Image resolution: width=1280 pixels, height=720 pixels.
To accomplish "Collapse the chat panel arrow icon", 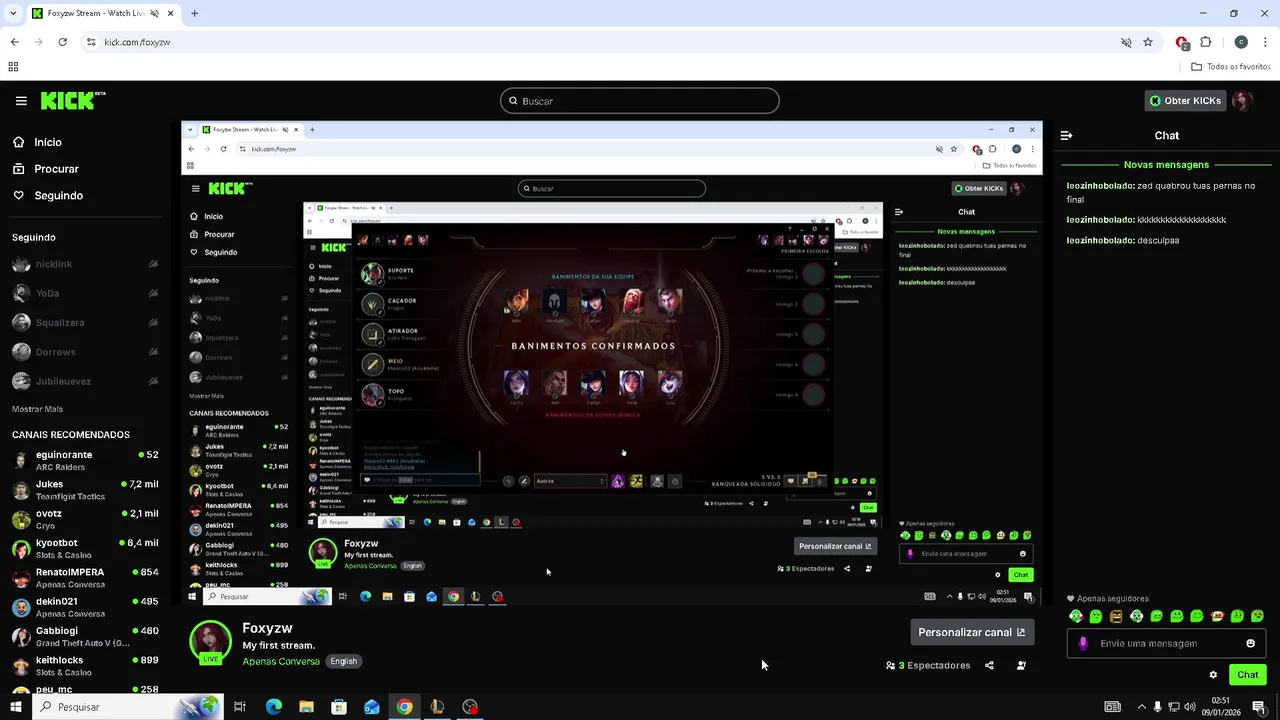I will [x=1066, y=135].
